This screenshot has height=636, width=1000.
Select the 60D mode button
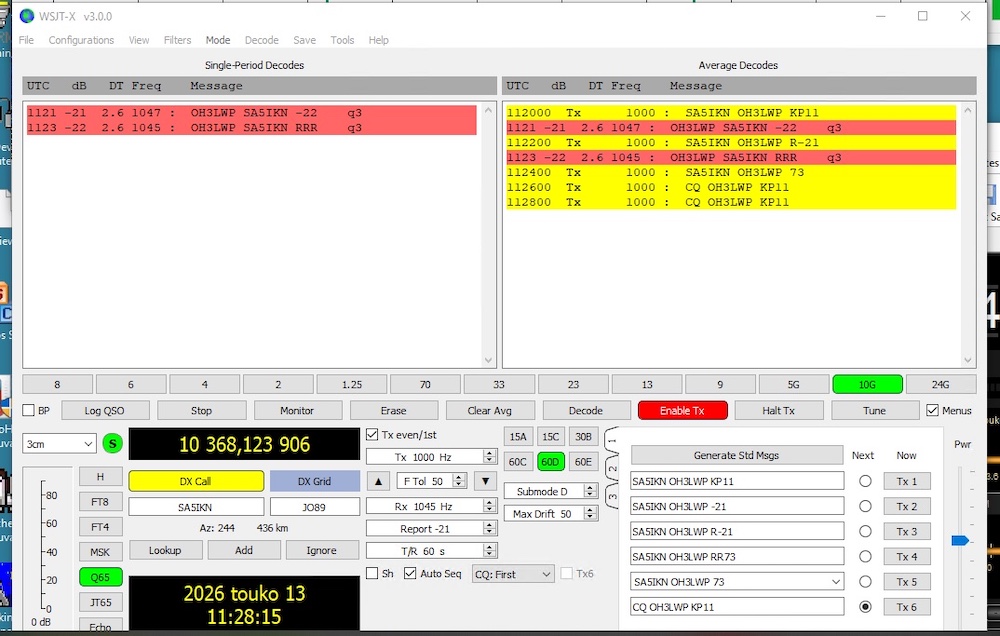coord(550,461)
